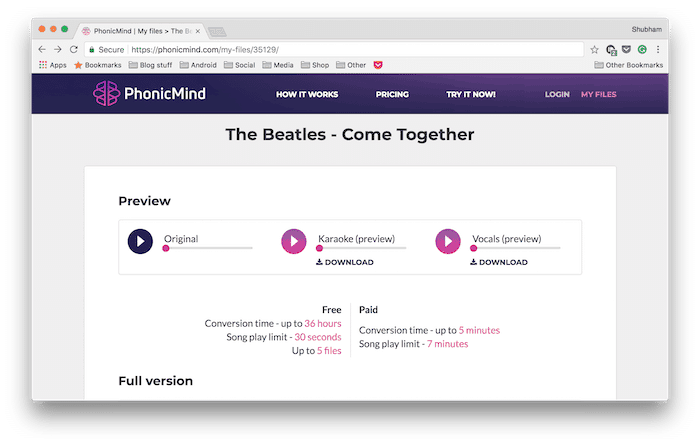700x446 pixels.
Task: Open the Blog stuff bookmarks folder
Action: [x=150, y=65]
